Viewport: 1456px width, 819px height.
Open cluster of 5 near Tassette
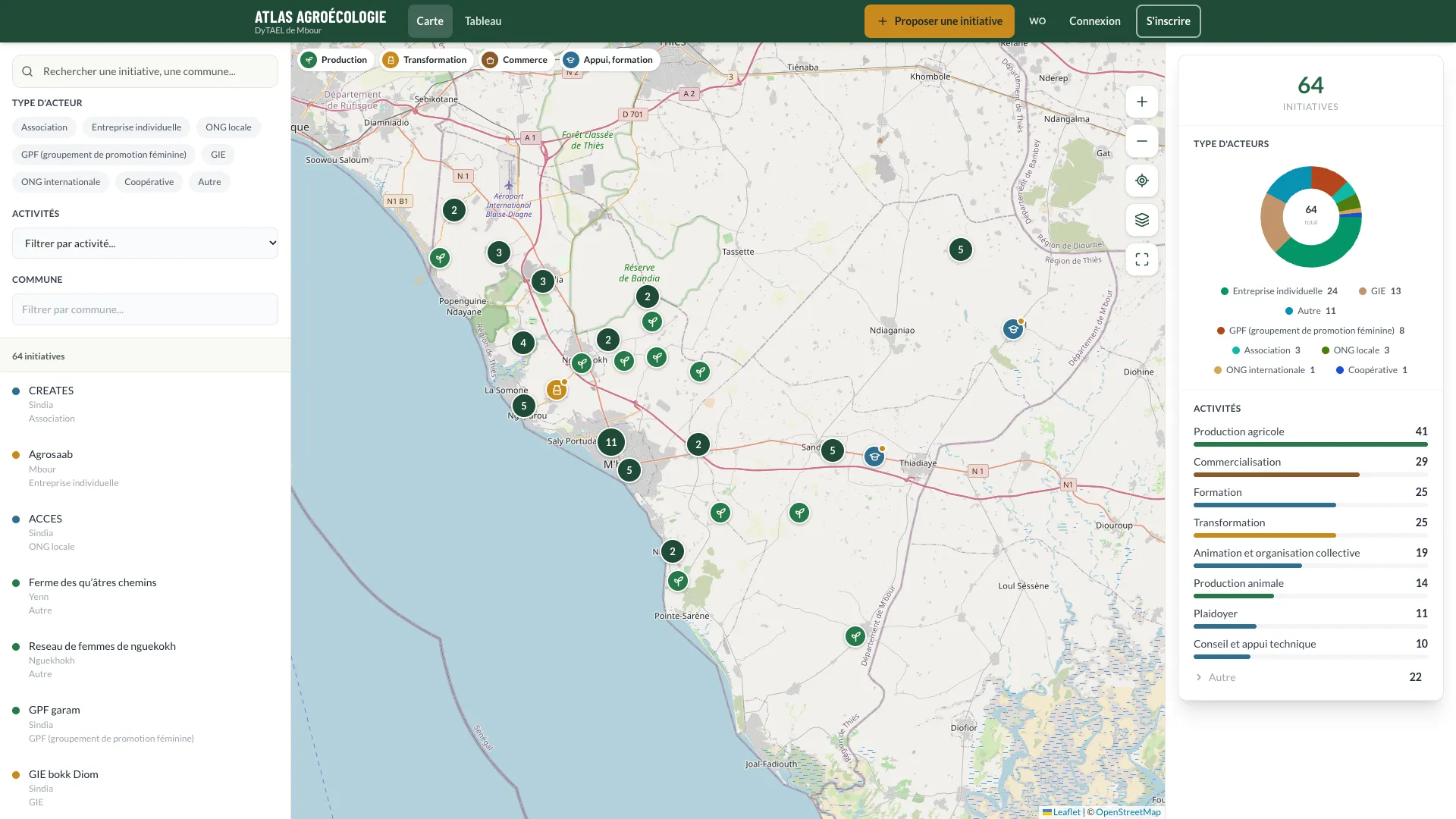[961, 249]
